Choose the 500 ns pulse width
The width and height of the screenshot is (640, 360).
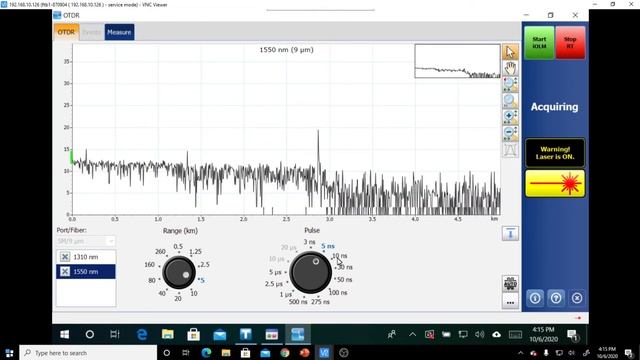pos(298,302)
